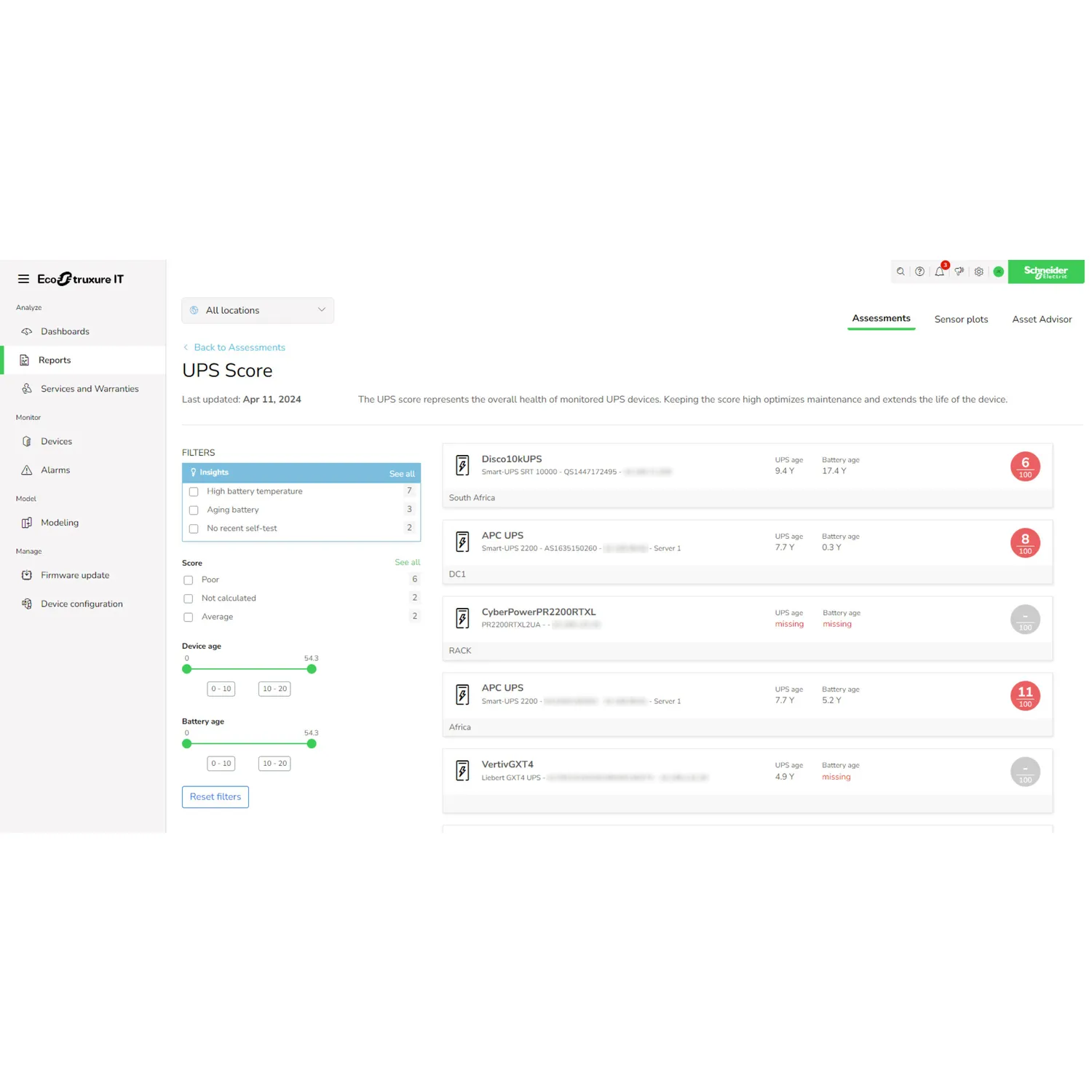
Task: Check the High battery temperature filter
Action: pyautogui.click(x=193, y=491)
